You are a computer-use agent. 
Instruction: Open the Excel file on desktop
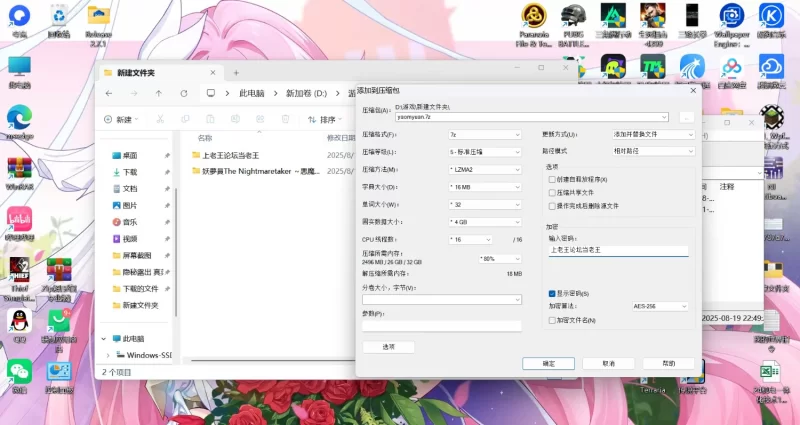[x=770, y=383]
